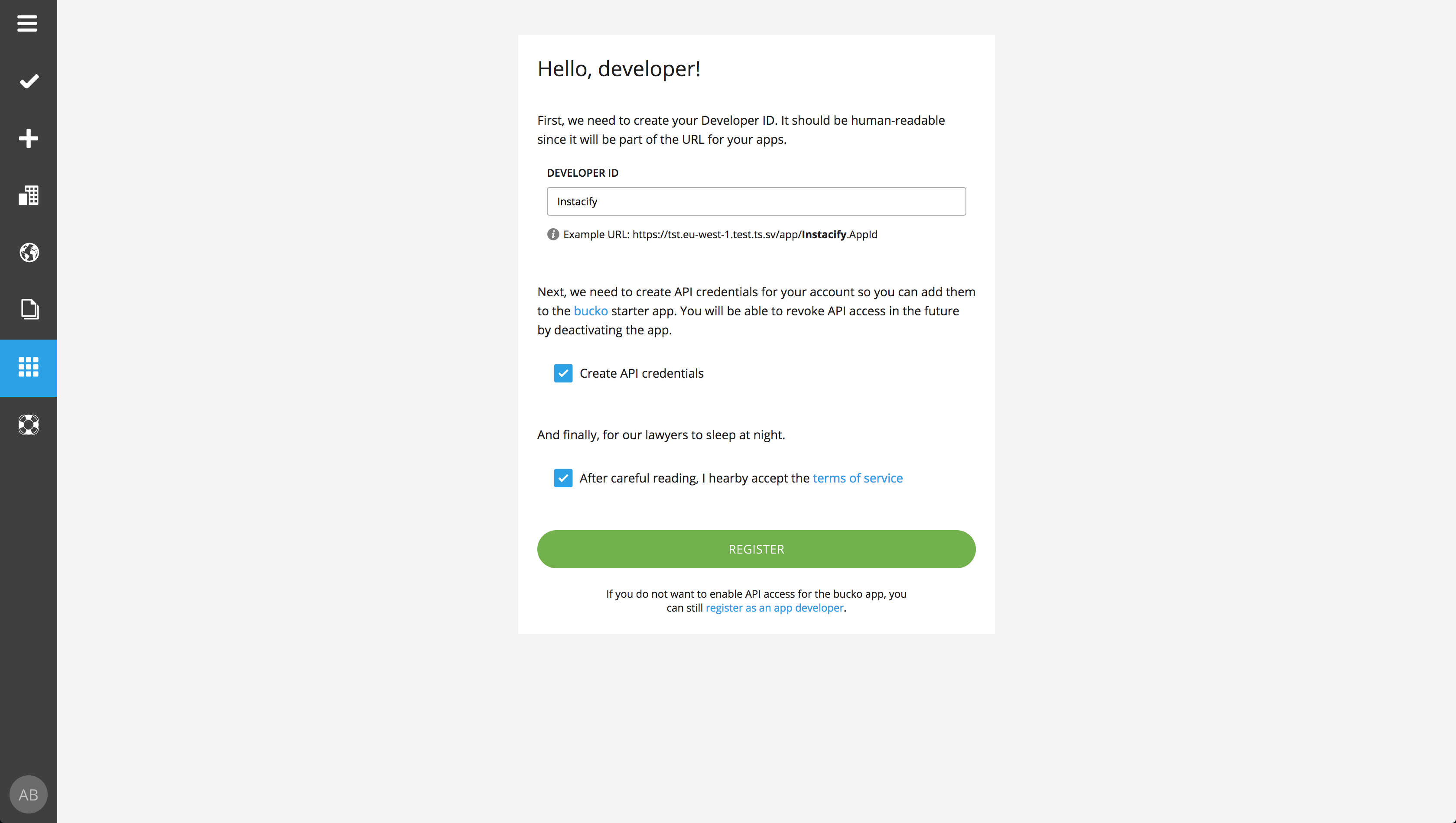Select the apps grid icon in sidebar
The width and height of the screenshot is (1456, 823).
pos(28,367)
